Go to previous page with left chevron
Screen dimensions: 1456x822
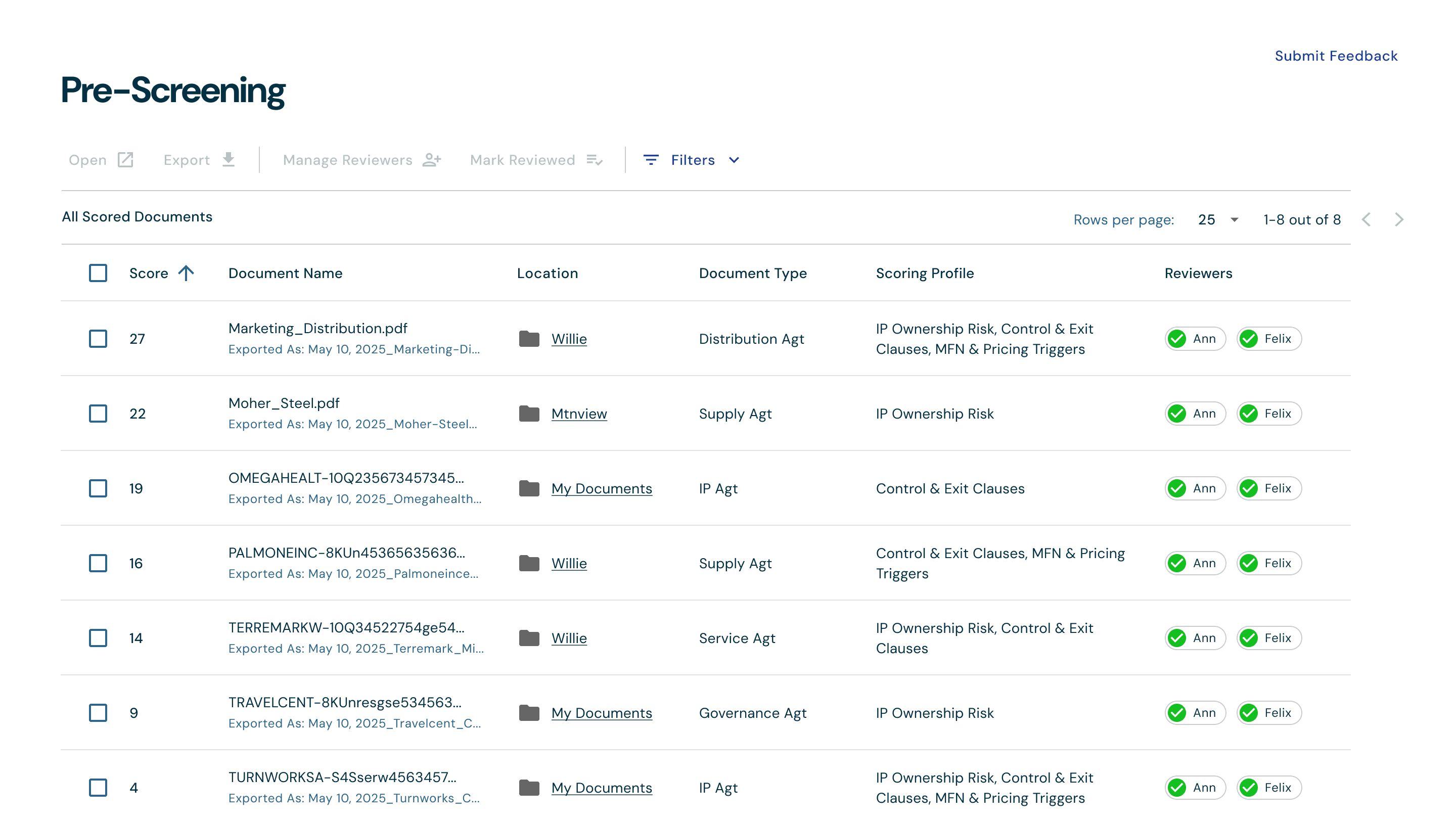tap(1366, 219)
